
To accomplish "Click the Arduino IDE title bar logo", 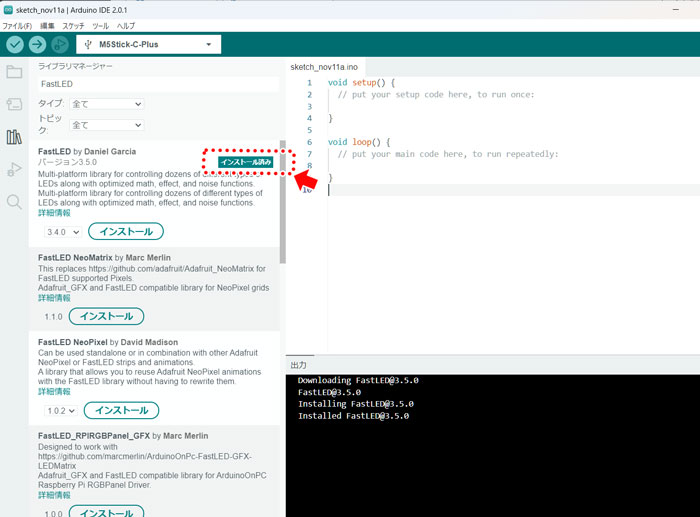I will coord(8,9).
